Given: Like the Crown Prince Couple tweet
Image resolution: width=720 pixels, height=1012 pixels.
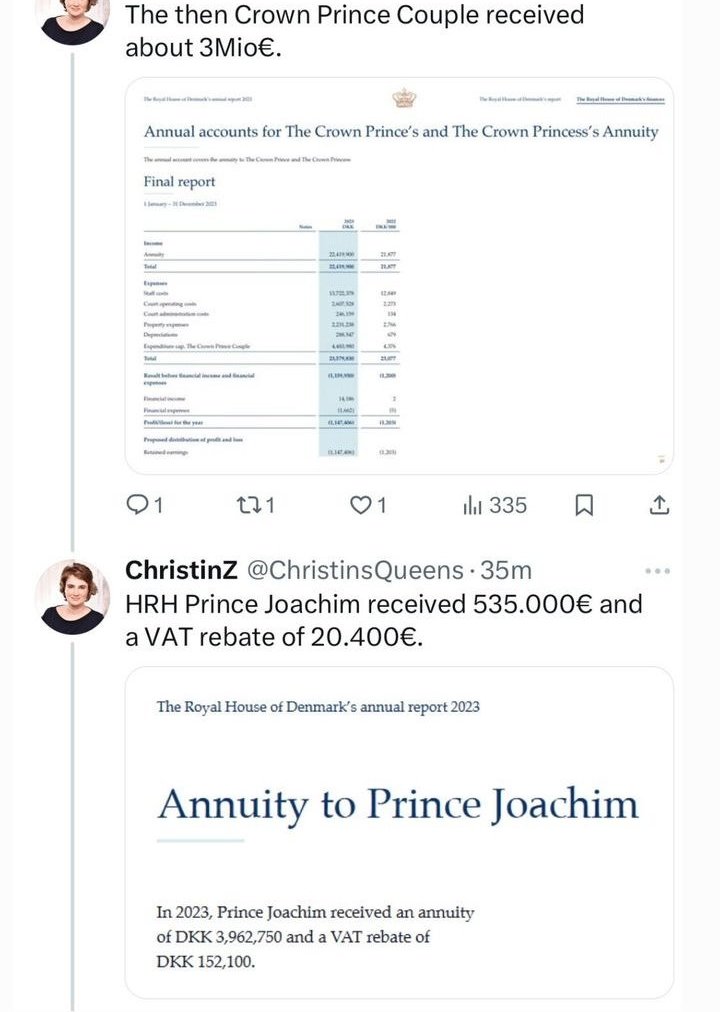Looking at the screenshot, I should pyautogui.click(x=363, y=506).
